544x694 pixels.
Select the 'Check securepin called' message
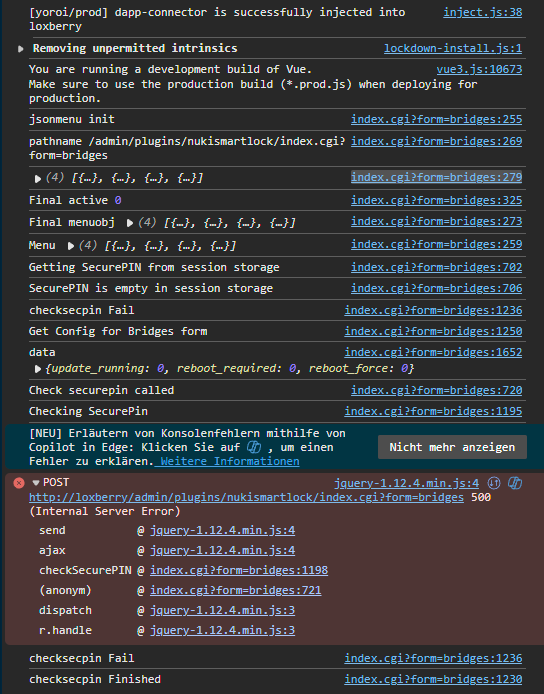[x=101, y=390]
